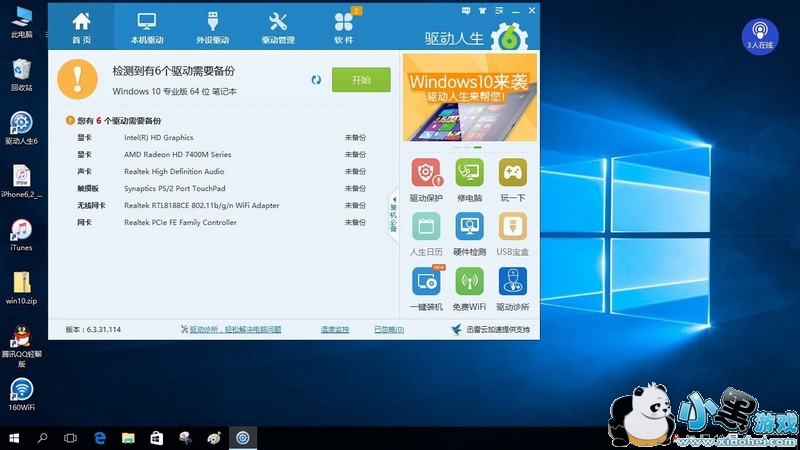The width and height of the screenshot is (800, 450).
Task: Select the Realtek High Definition Audio row
Action: [222, 171]
